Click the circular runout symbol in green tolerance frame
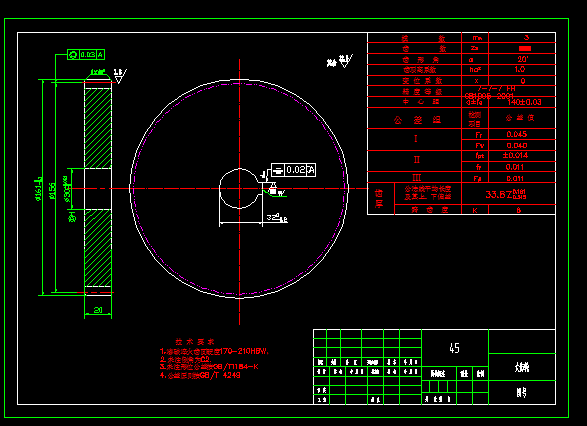 tap(73, 55)
